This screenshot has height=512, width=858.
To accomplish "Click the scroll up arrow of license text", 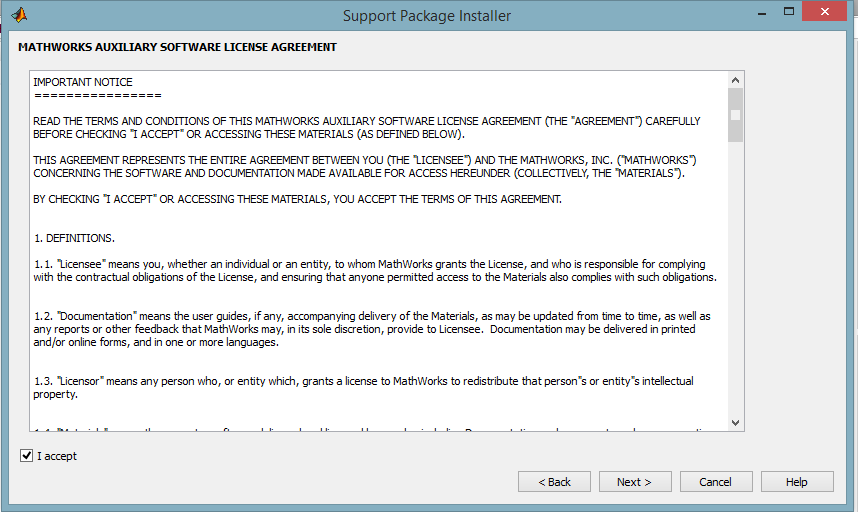I will pyautogui.click(x=735, y=80).
